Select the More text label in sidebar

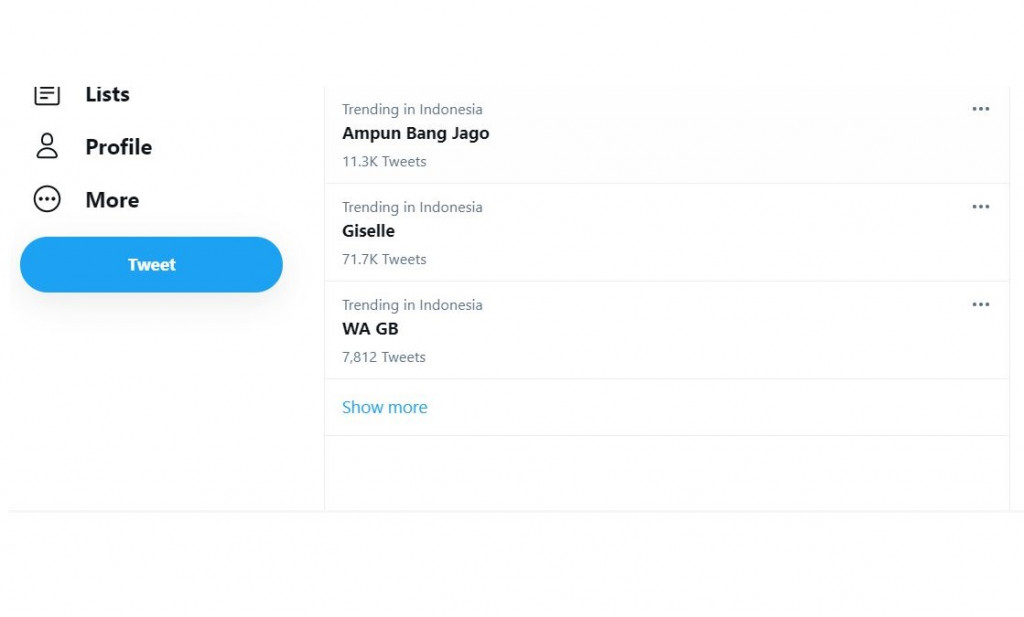click(x=112, y=200)
